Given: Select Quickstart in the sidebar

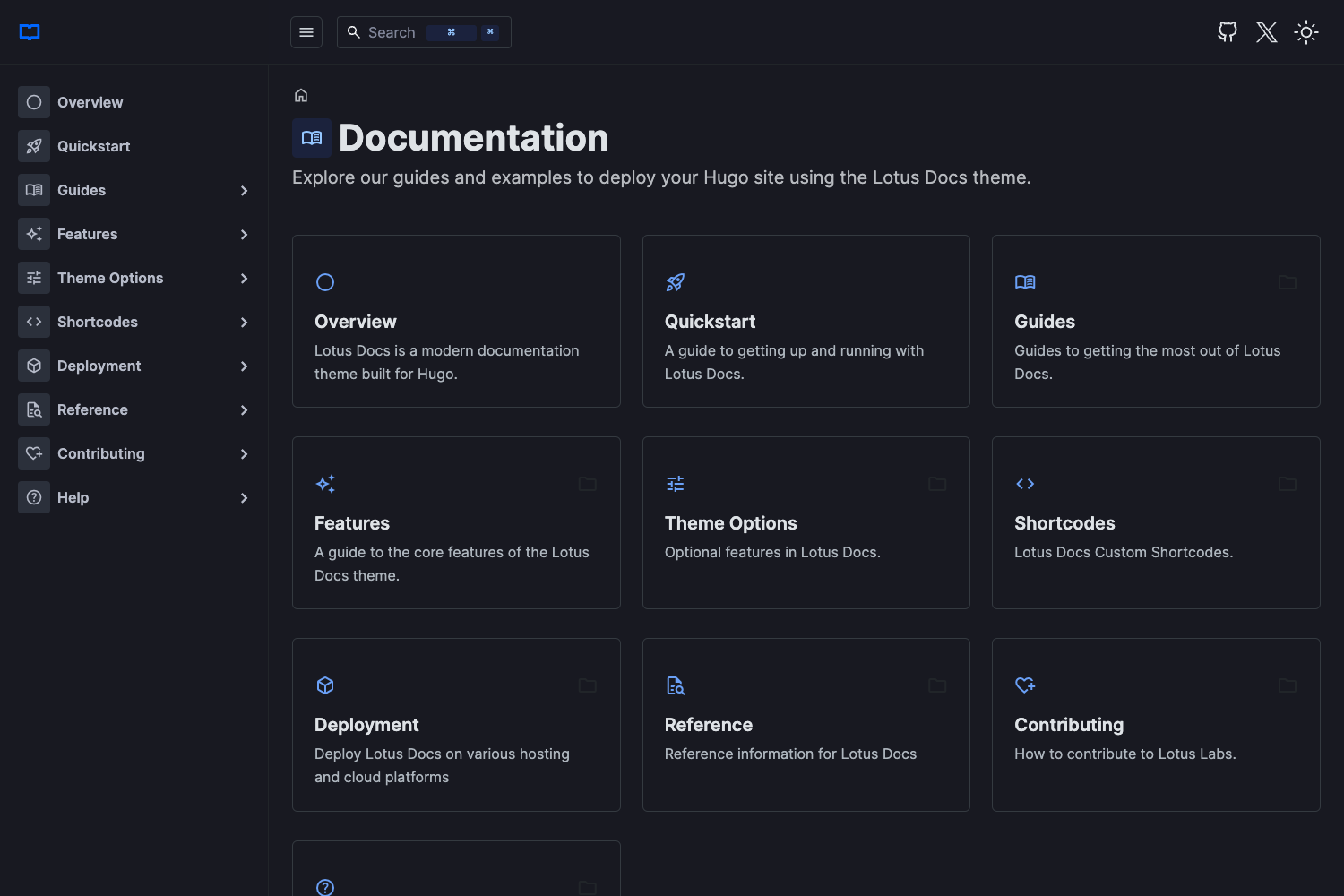Looking at the screenshot, I should point(93,146).
